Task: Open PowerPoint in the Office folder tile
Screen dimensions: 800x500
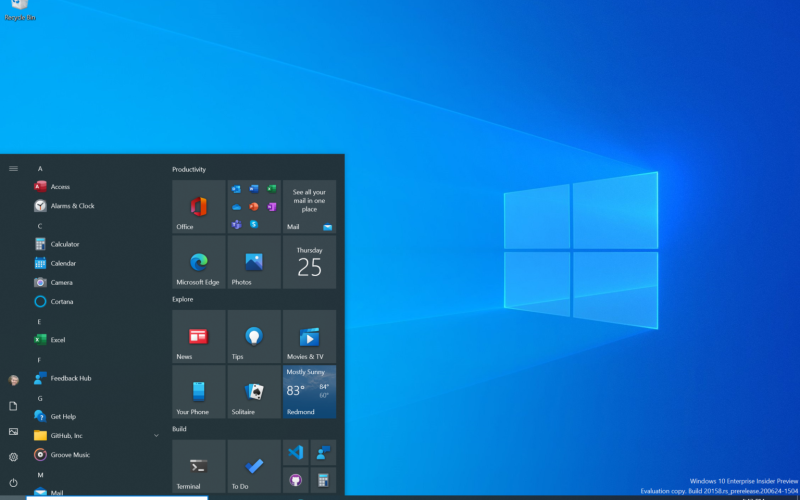Action: tap(254, 207)
